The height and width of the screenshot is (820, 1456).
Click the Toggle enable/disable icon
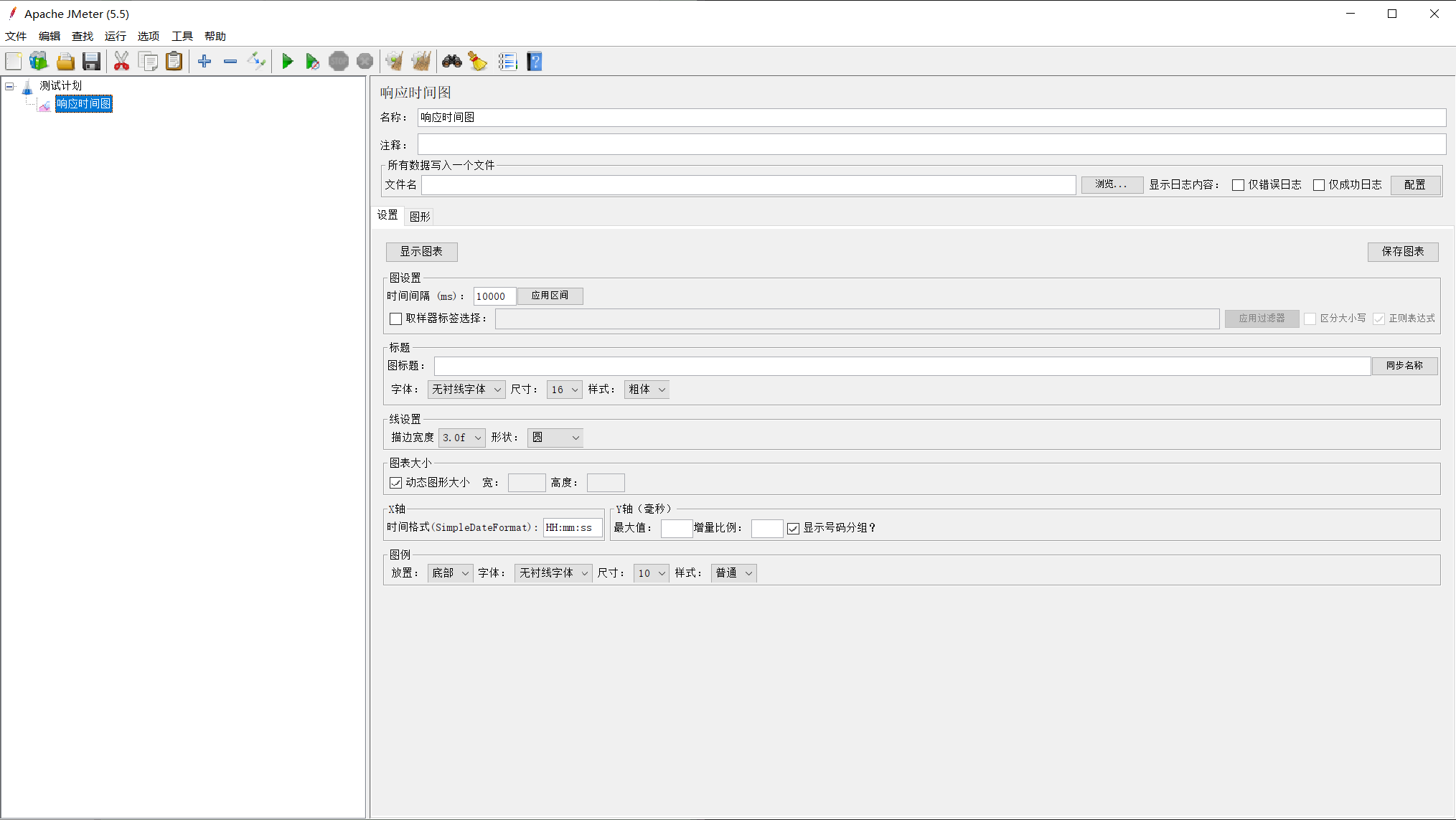[x=256, y=62]
